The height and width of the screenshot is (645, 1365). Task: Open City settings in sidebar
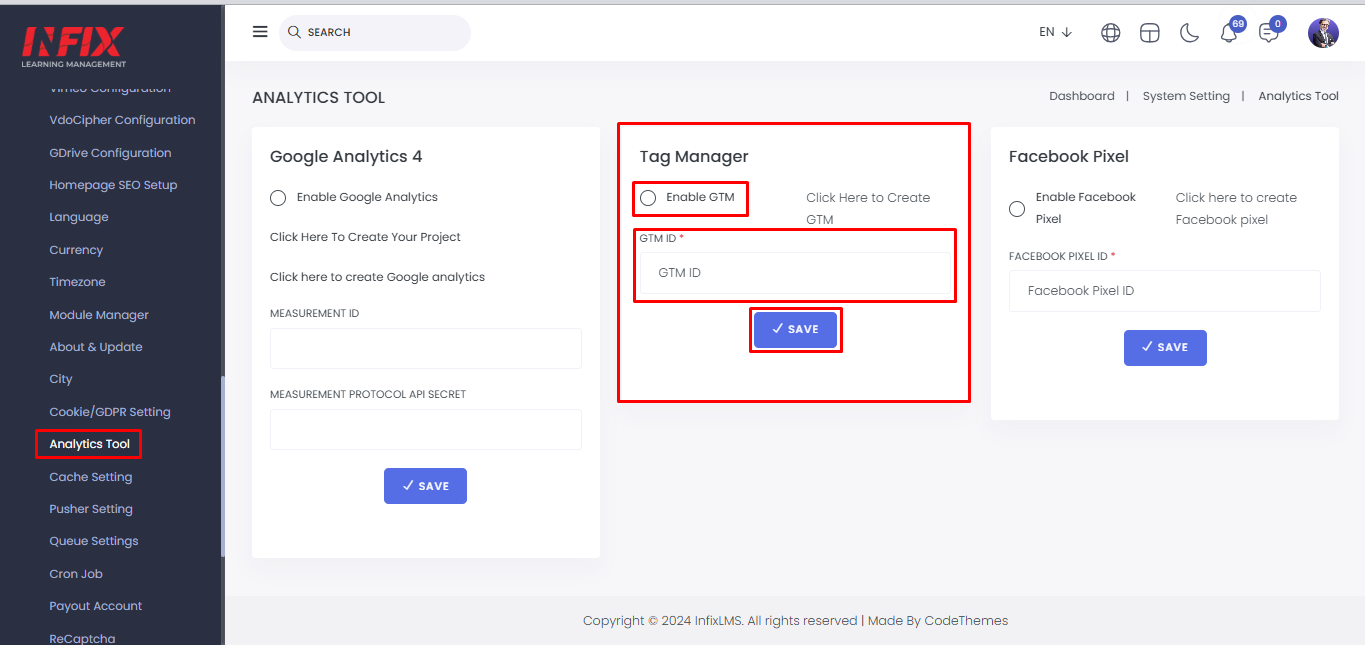pos(61,379)
